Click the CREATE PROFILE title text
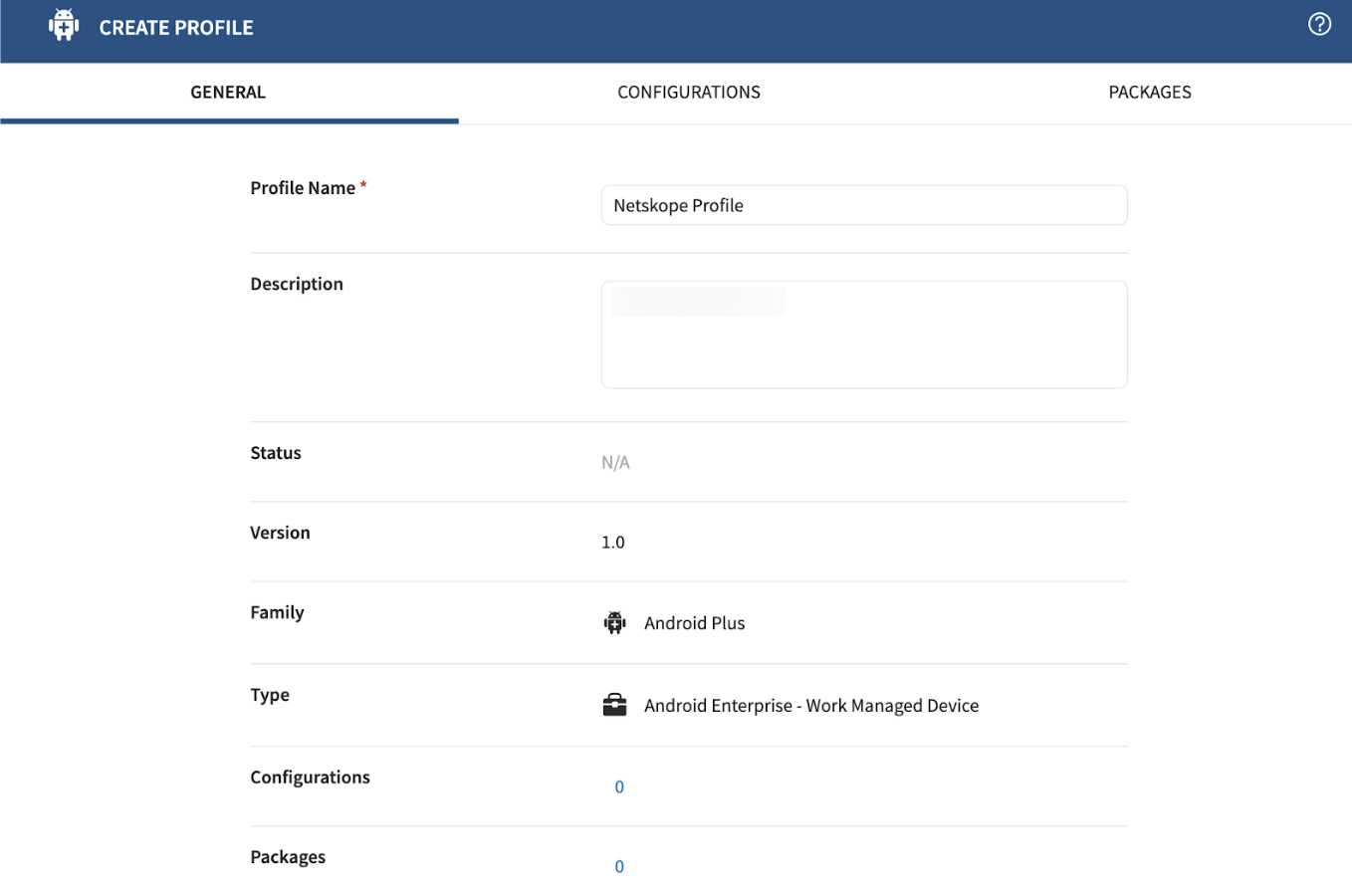This screenshot has height=896, width=1352. pyautogui.click(x=176, y=28)
